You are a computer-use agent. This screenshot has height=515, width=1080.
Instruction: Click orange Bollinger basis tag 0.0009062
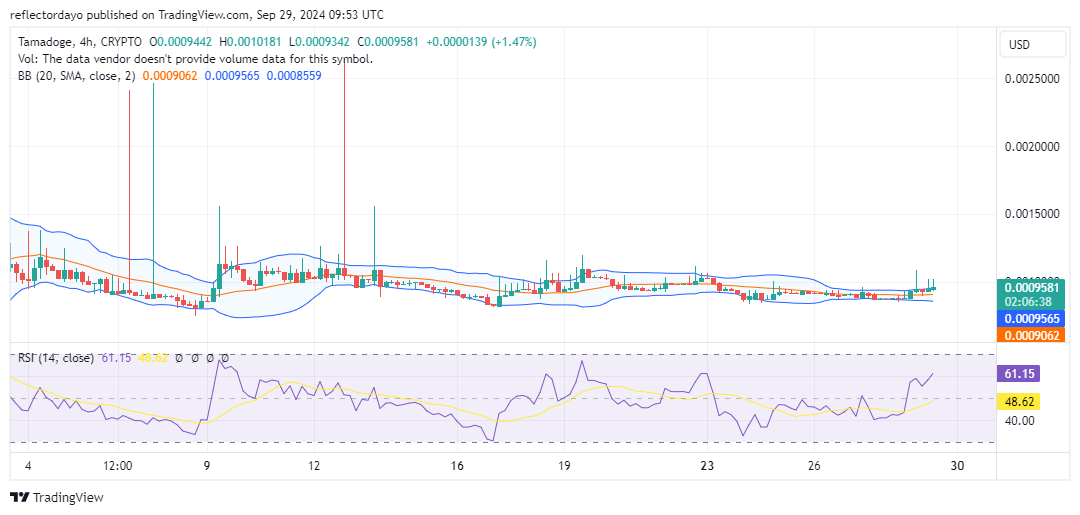click(x=1031, y=335)
